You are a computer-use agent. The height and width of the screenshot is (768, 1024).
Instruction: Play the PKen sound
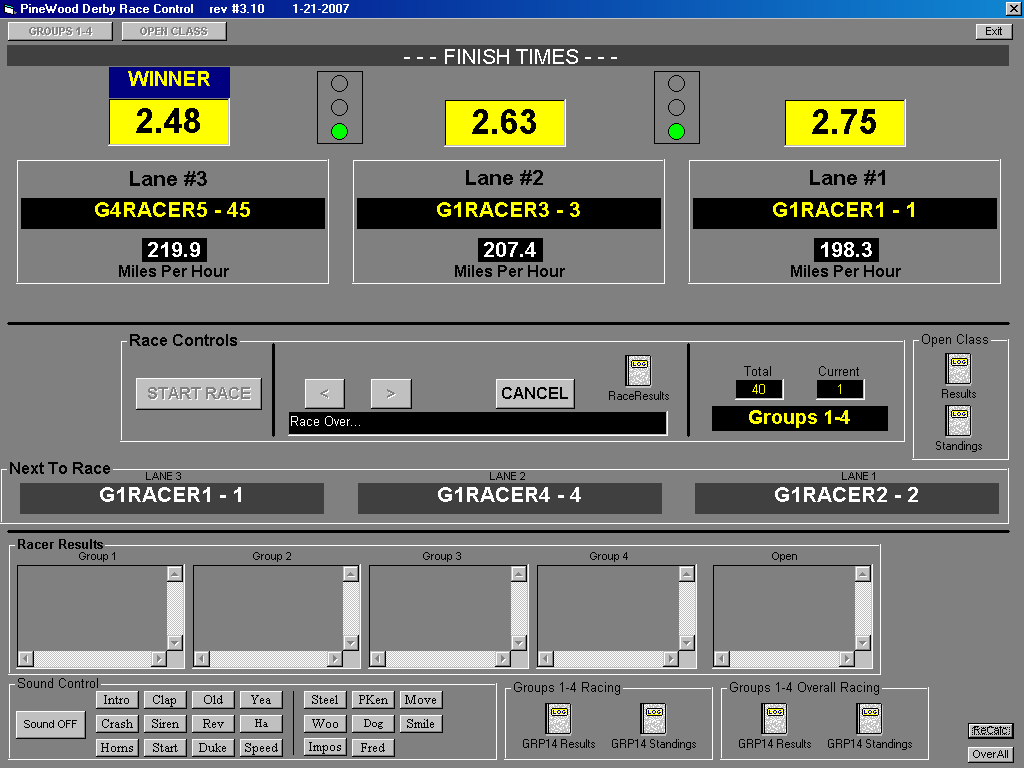click(x=373, y=700)
